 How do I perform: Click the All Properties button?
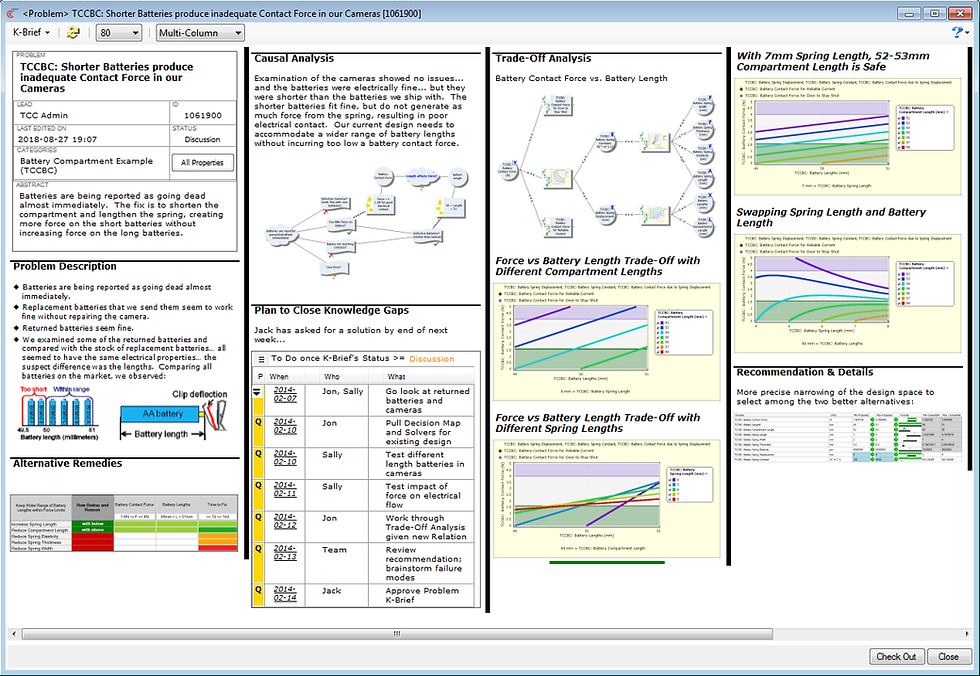click(x=202, y=162)
